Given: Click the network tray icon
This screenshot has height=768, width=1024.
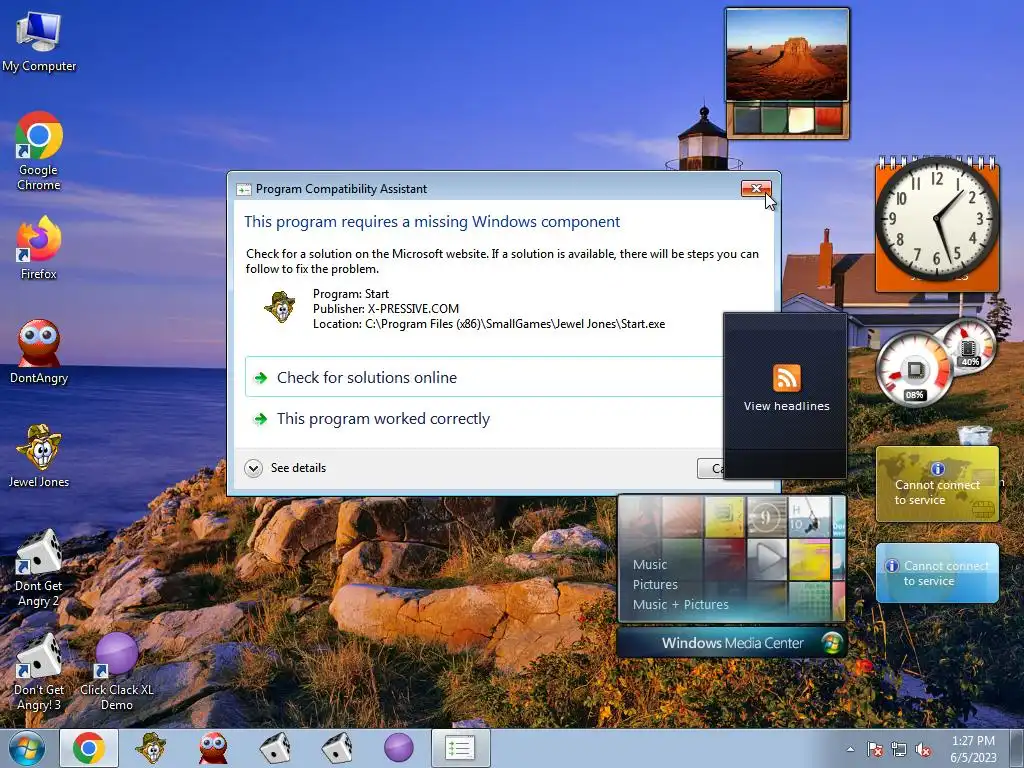Looking at the screenshot, I should [x=899, y=749].
